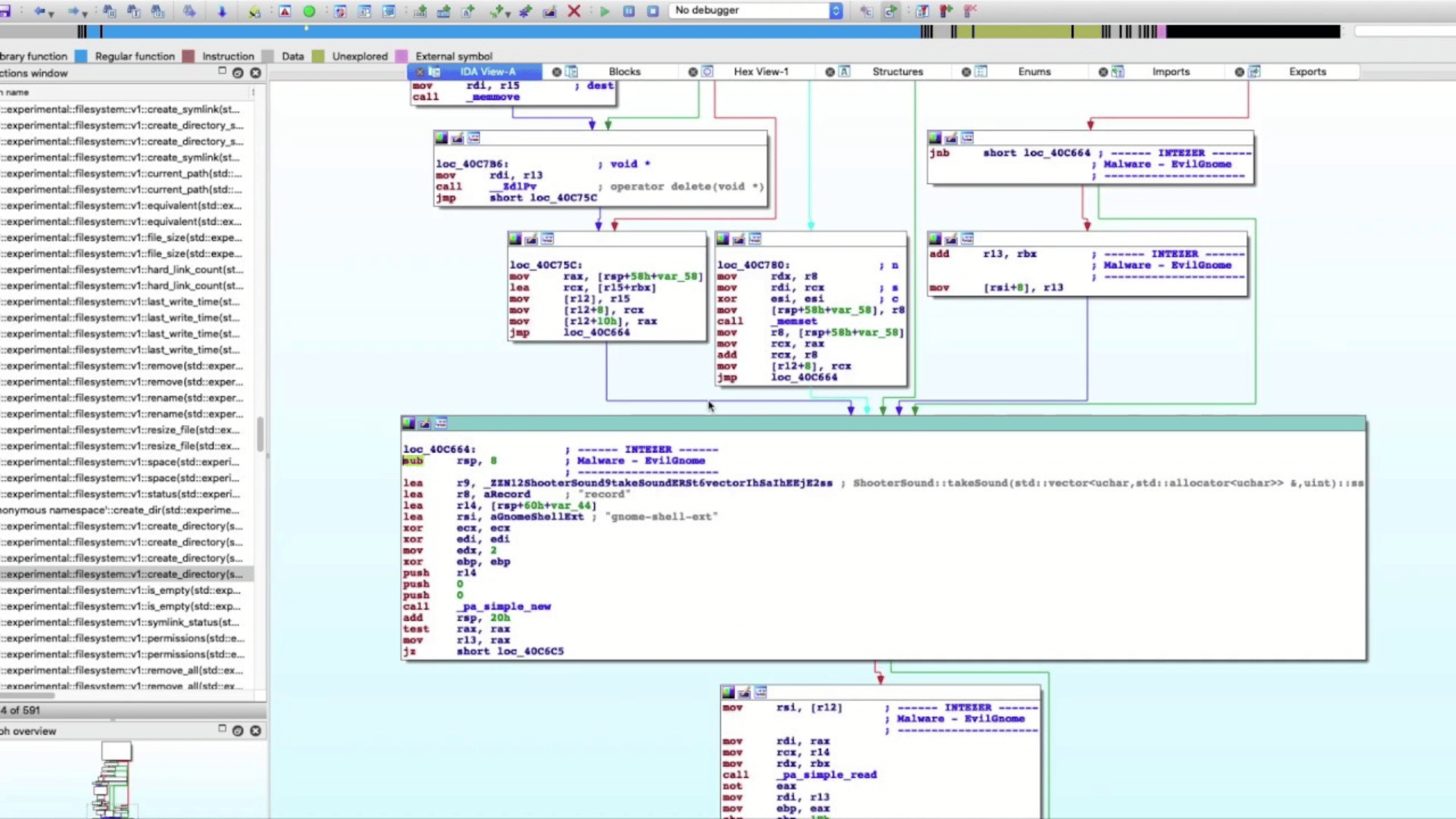Click the green circle toolbar icon
This screenshot has width=1456, height=819.
tap(309, 11)
